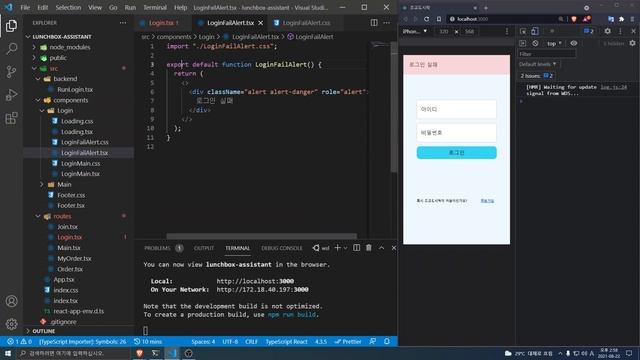
Task: Clear the DevTools console
Action: click(x=535, y=43)
